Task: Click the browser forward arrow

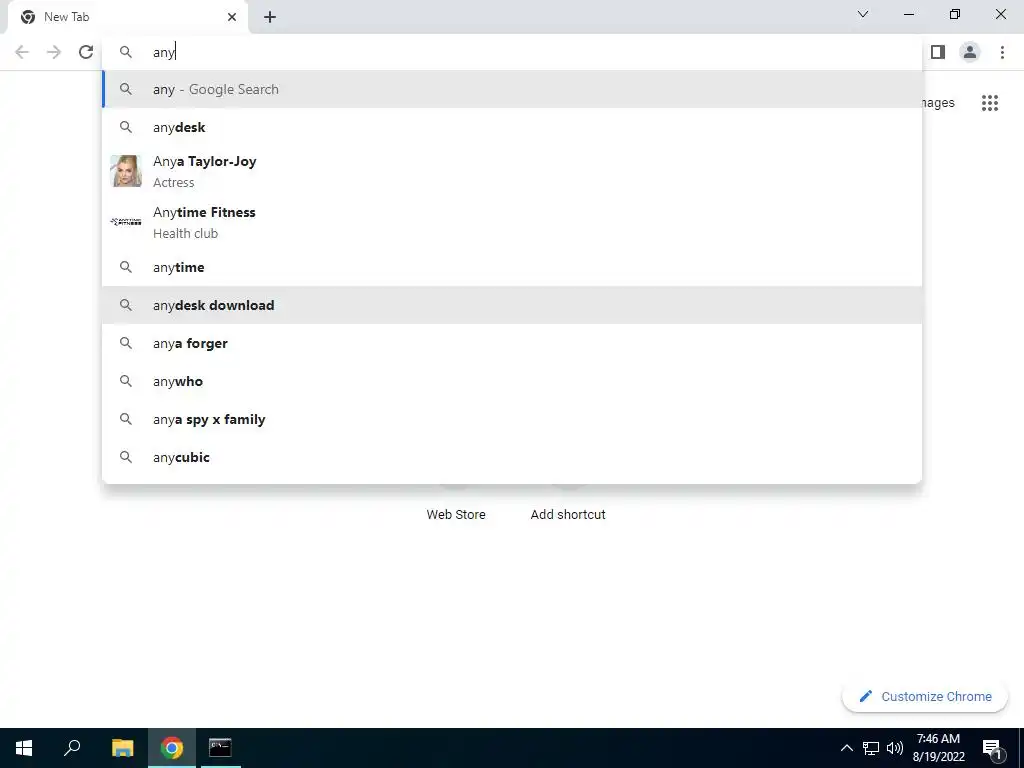Action: [x=54, y=52]
